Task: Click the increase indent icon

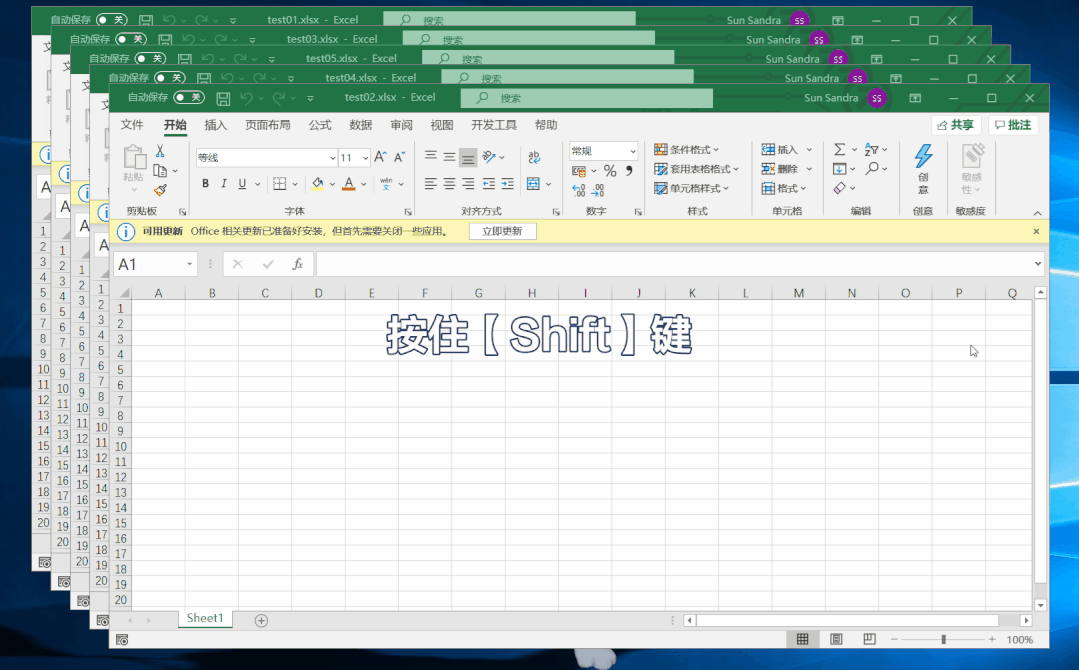Action: (x=508, y=184)
